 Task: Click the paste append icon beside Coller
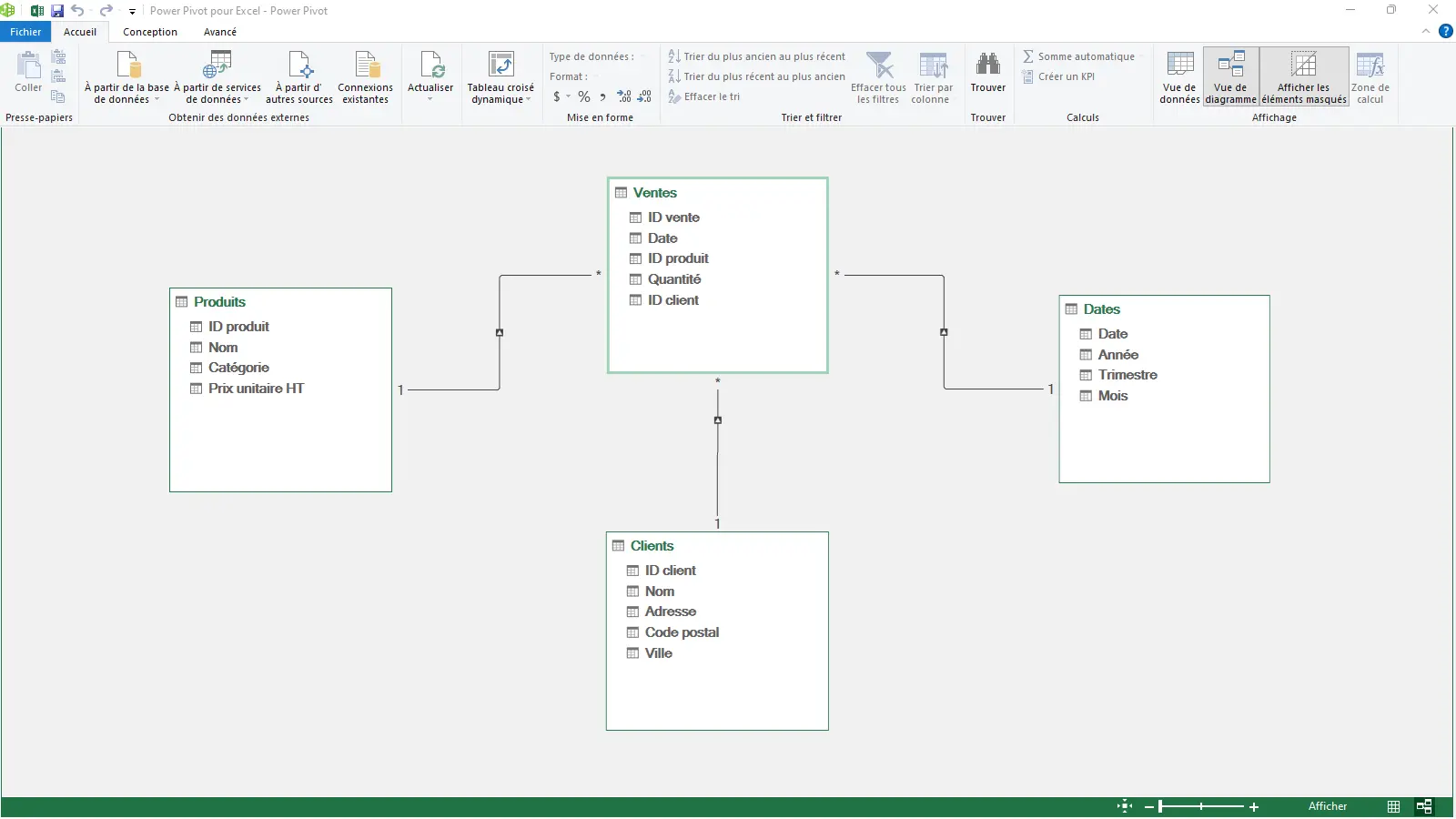click(x=59, y=57)
